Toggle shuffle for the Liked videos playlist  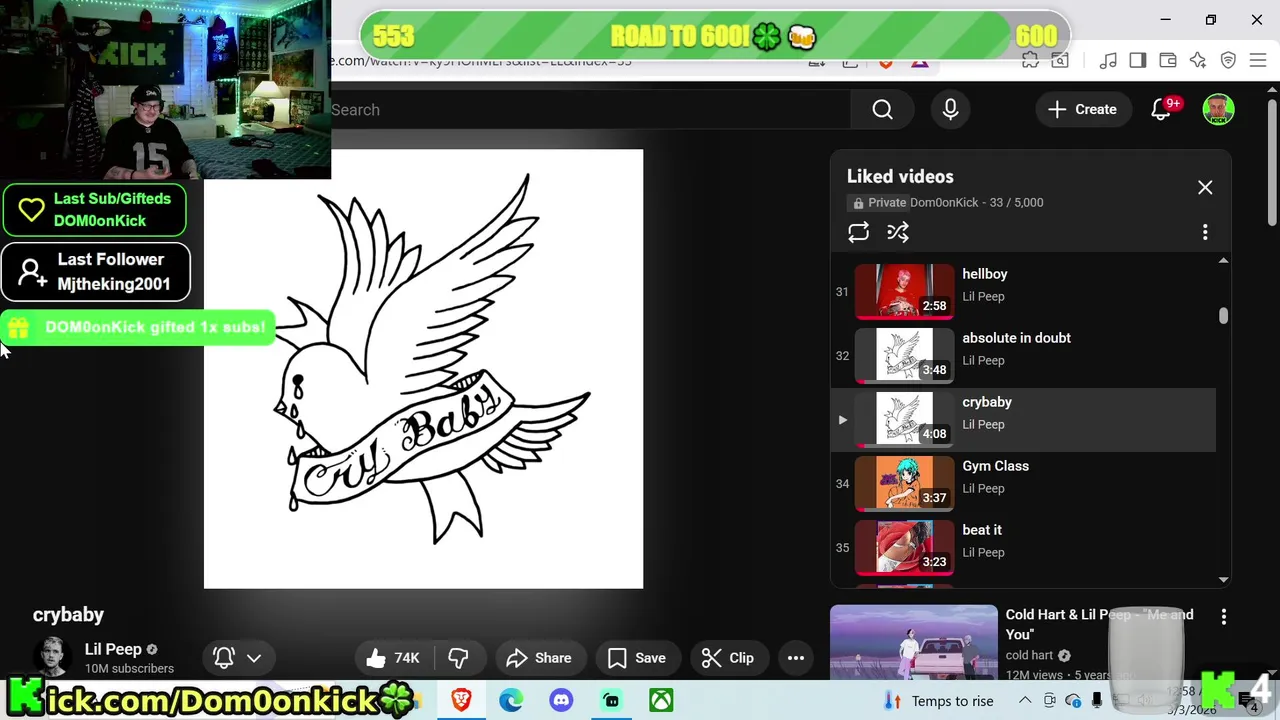pos(898,232)
